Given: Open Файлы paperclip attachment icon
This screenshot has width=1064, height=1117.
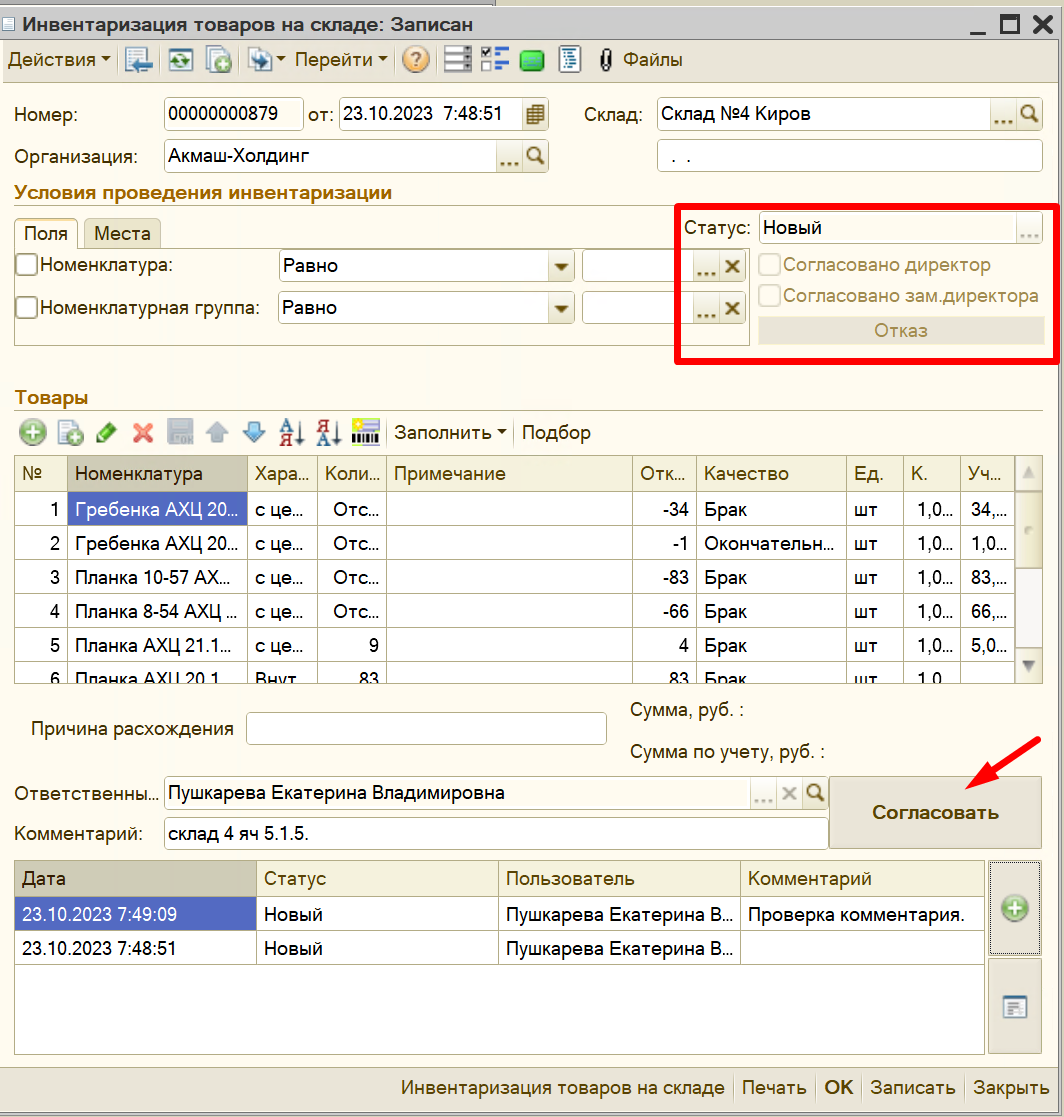Looking at the screenshot, I should (605, 60).
